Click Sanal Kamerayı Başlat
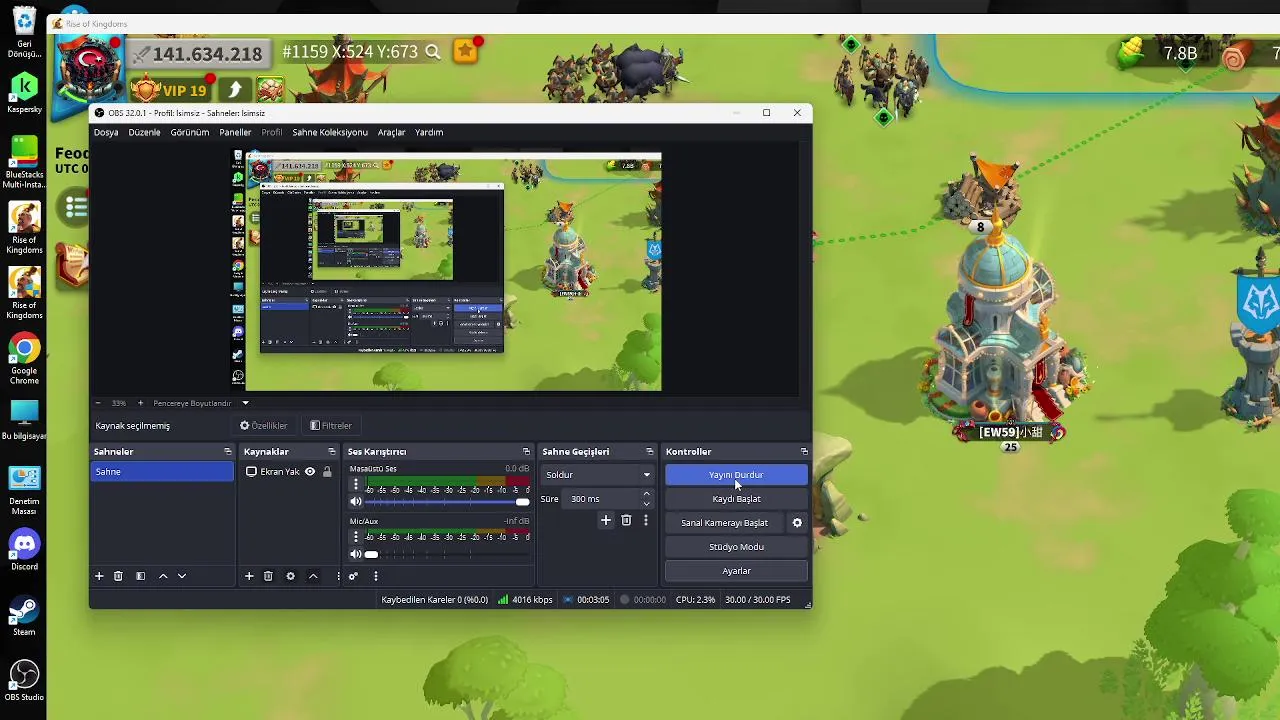The width and height of the screenshot is (1280, 720). (725, 523)
